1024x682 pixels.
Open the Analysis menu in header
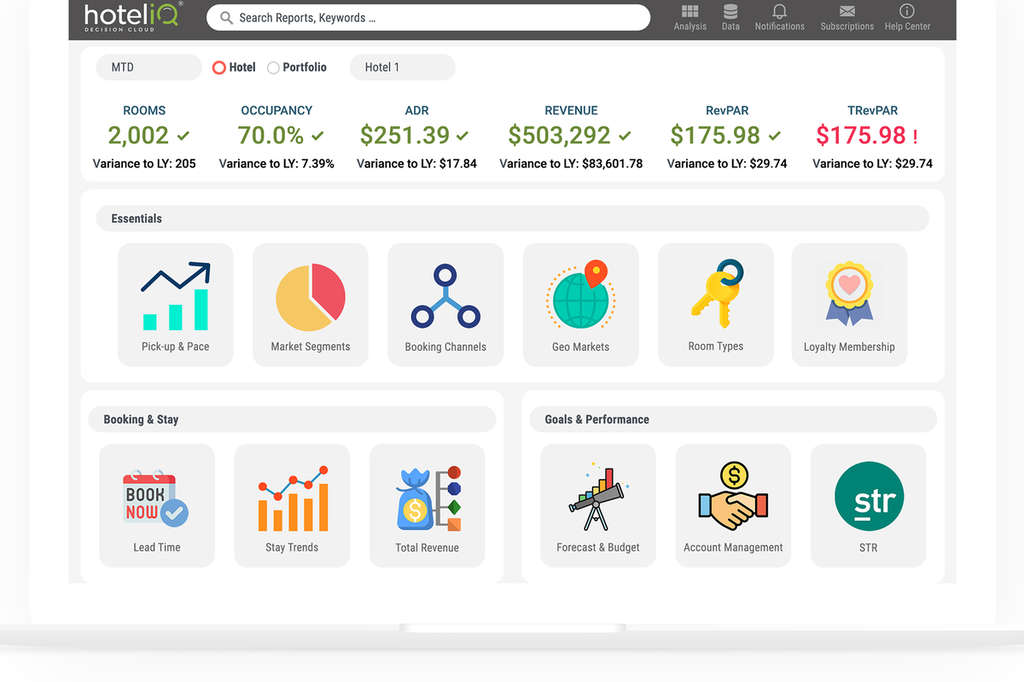click(690, 17)
